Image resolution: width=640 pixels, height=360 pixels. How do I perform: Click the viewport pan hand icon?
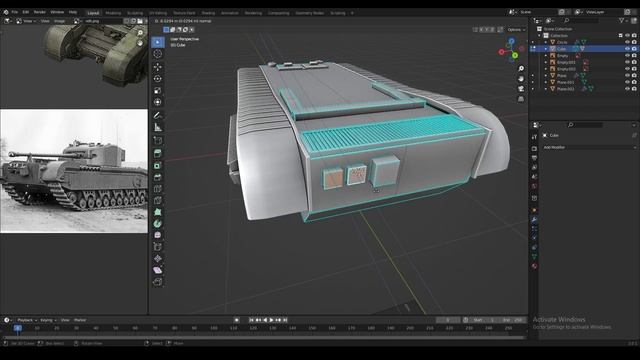click(x=521, y=78)
